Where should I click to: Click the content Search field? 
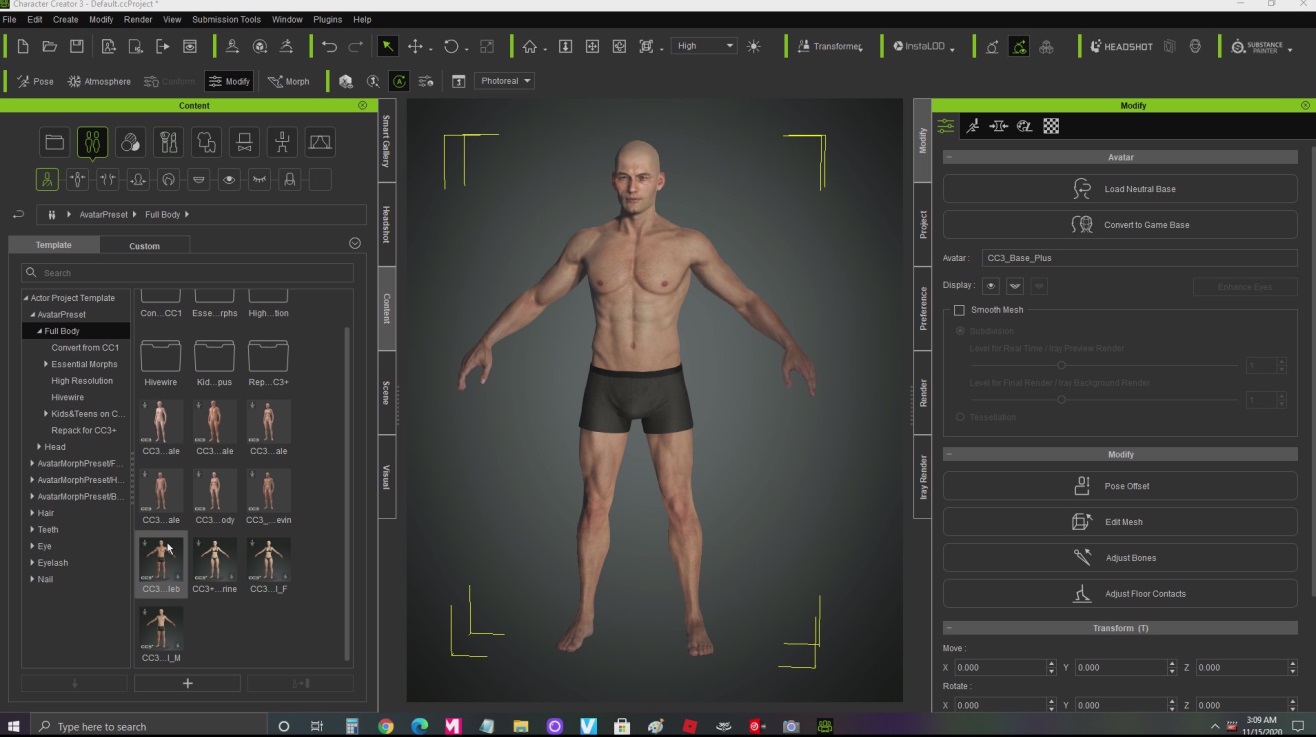pos(188,273)
